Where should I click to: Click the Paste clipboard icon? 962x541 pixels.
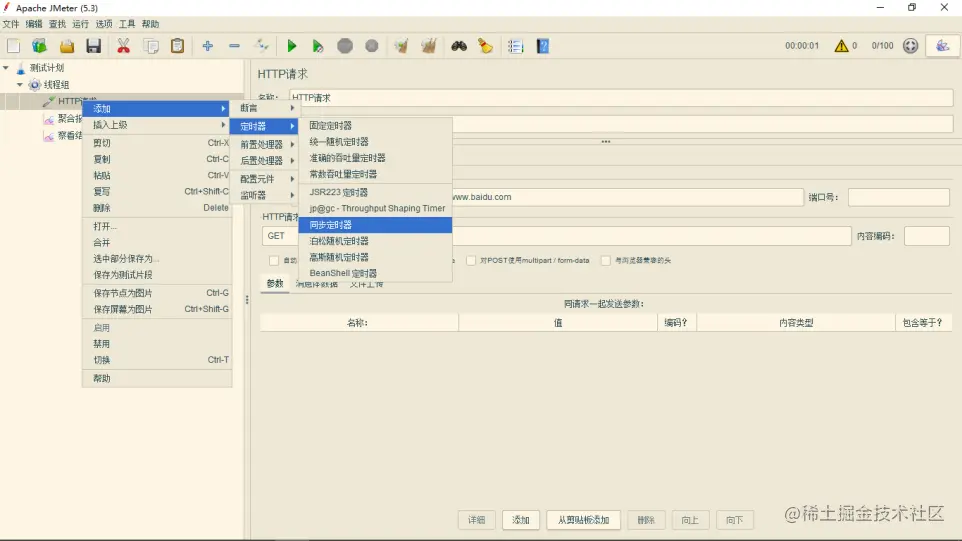pos(177,46)
